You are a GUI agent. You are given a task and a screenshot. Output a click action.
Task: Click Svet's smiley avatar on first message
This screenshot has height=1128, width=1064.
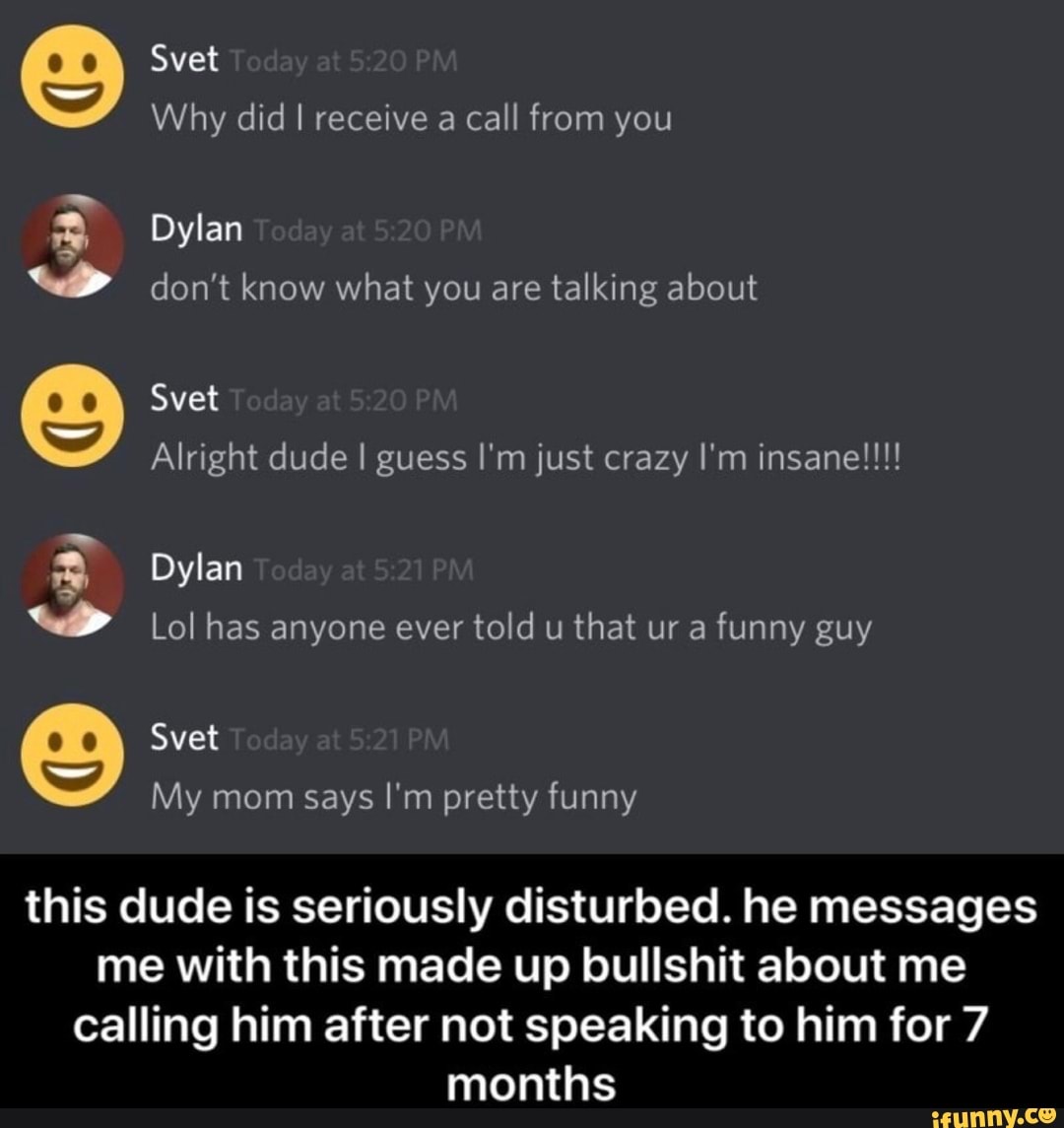(72, 77)
